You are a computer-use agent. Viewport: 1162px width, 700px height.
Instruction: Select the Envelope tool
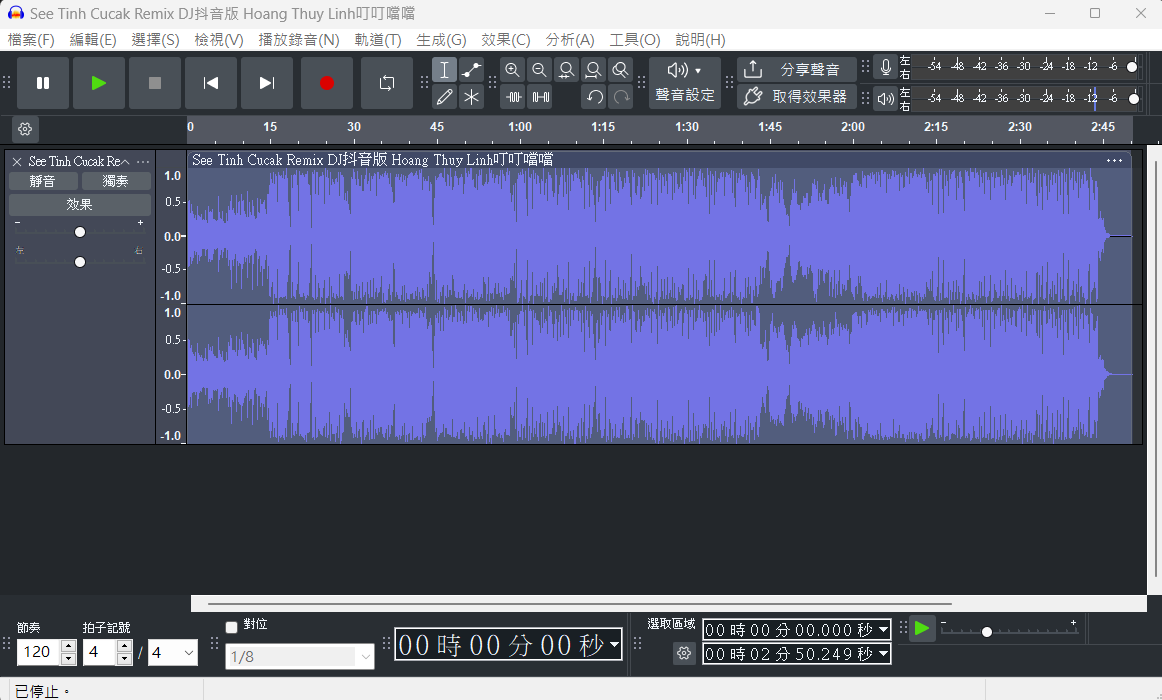click(x=471, y=70)
